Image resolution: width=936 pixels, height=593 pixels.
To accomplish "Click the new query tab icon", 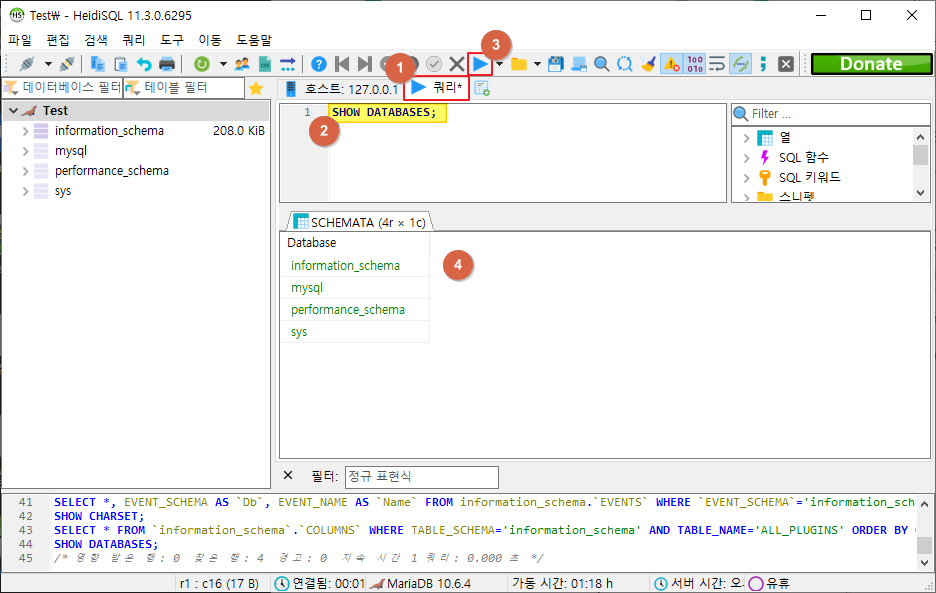I will 482,89.
